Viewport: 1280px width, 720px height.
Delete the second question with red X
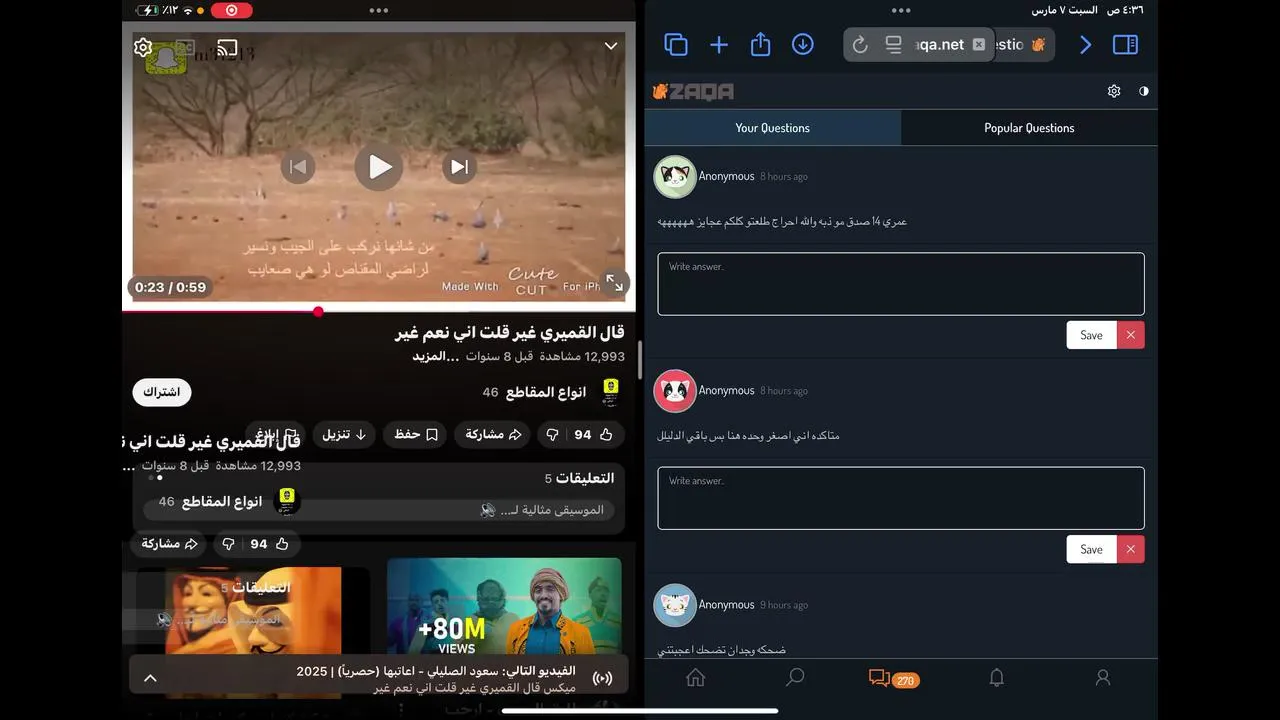coord(1131,549)
